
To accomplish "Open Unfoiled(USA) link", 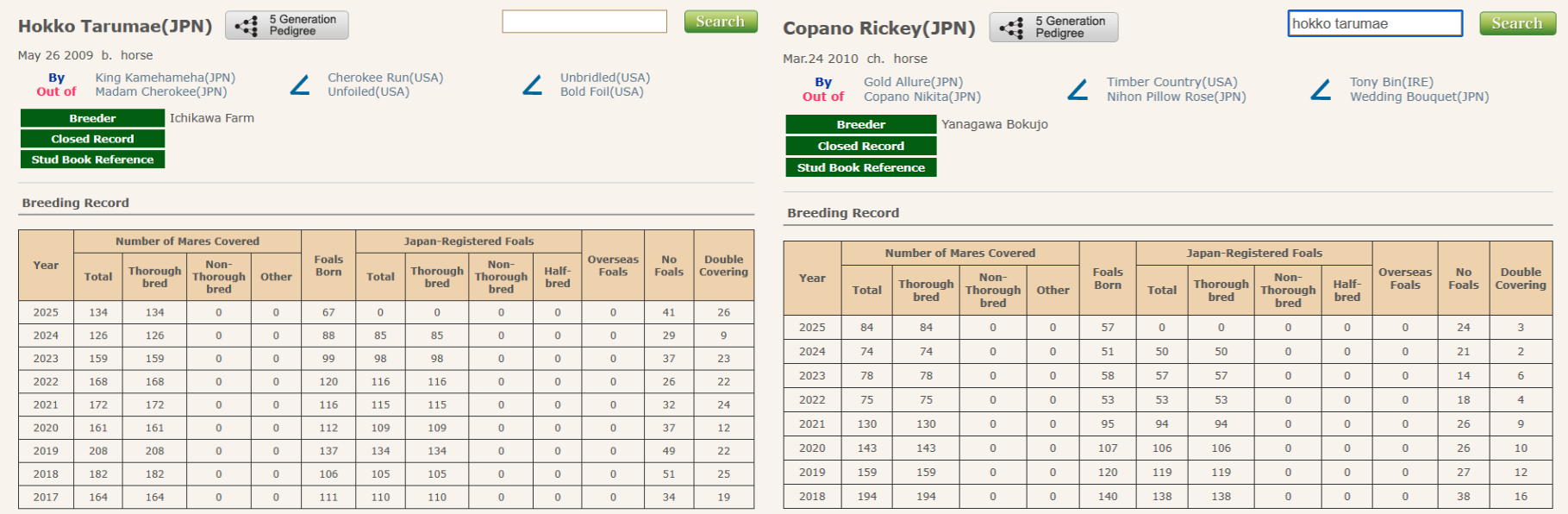I will coord(368,91).
